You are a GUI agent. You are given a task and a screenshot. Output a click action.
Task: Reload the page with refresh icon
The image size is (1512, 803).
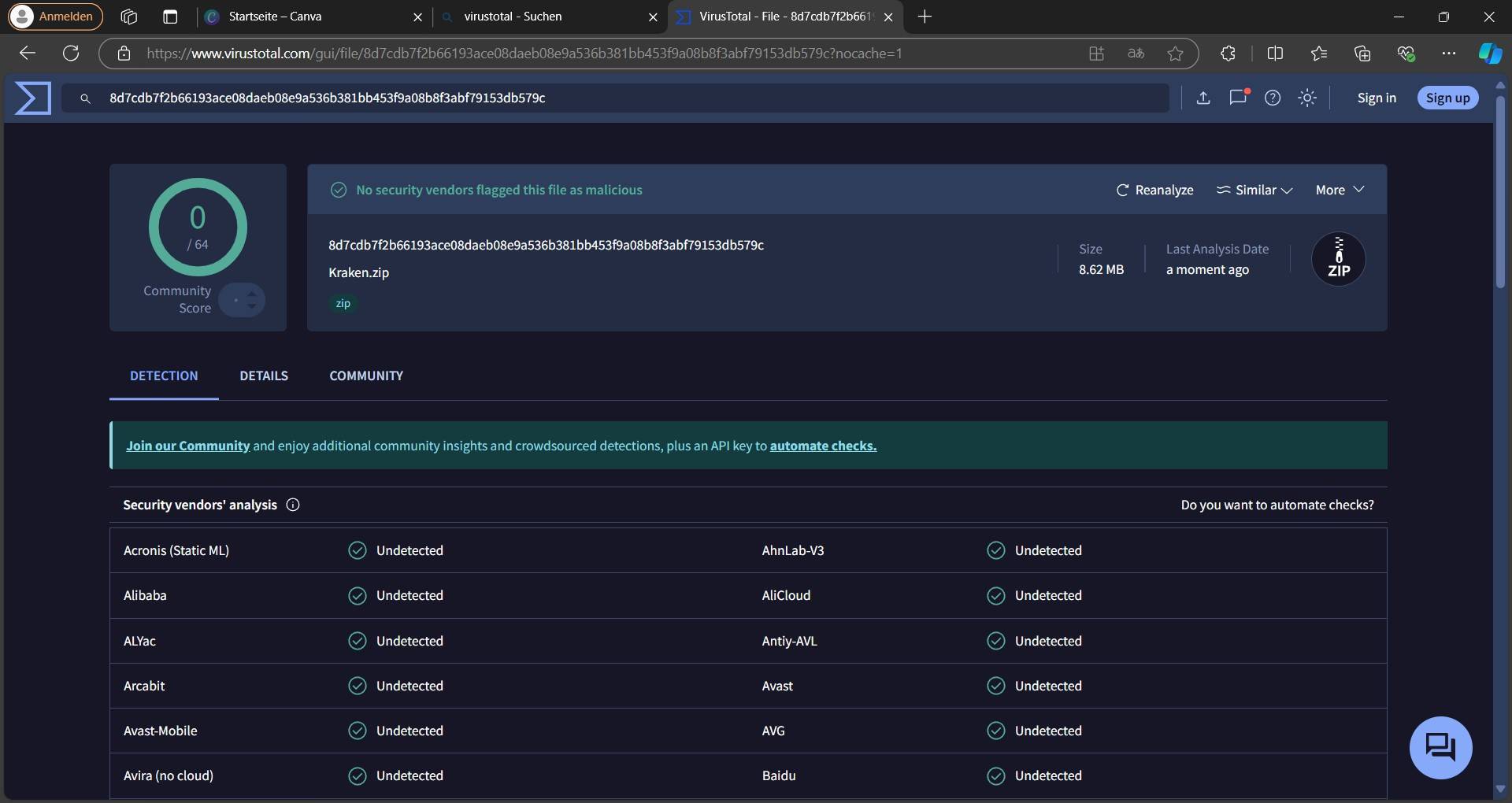click(x=71, y=53)
